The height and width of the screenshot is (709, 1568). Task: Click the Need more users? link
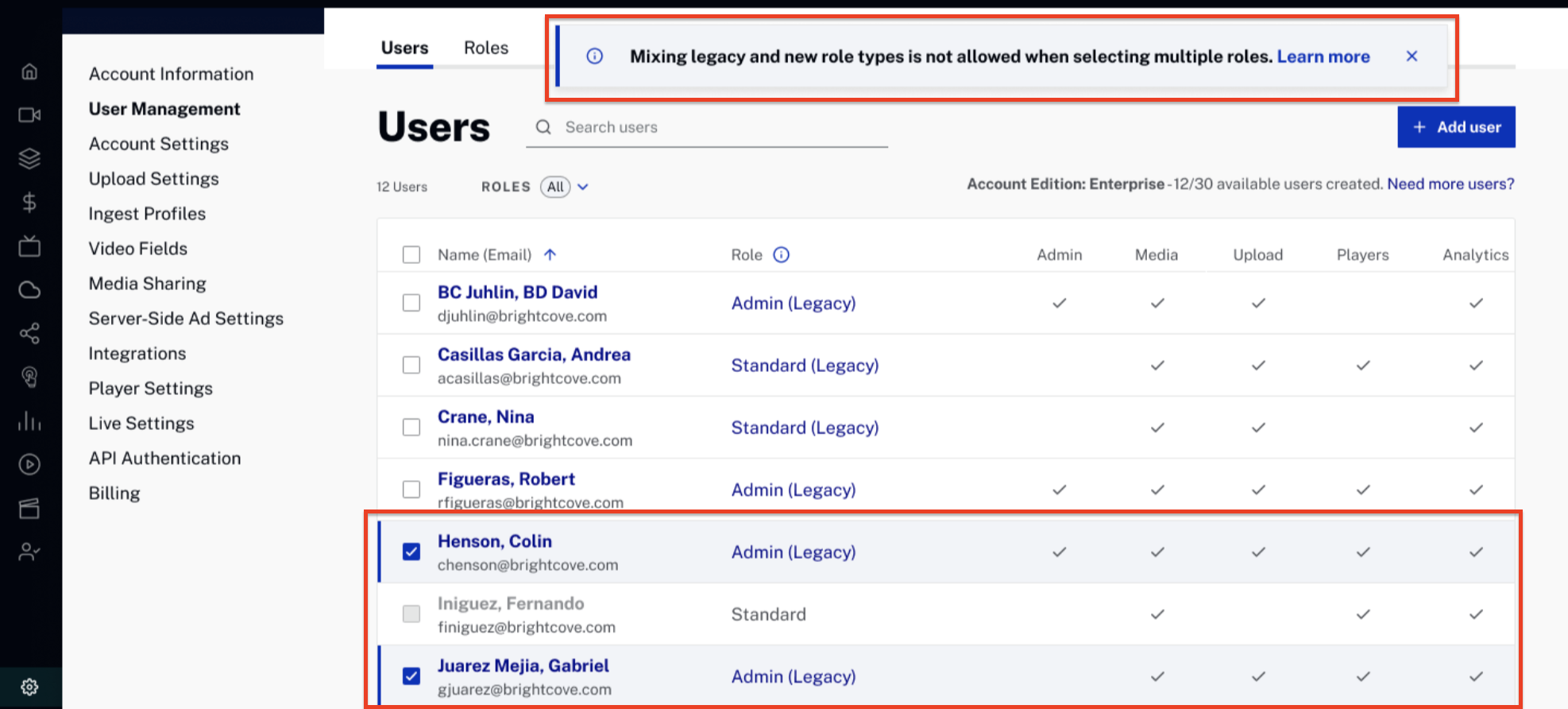point(1450,184)
